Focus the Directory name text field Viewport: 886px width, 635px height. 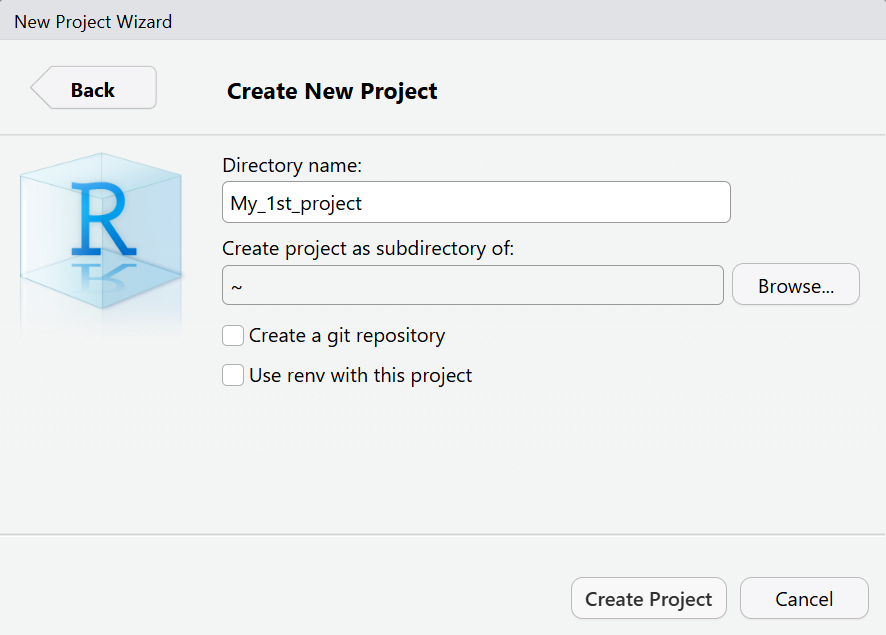476,203
